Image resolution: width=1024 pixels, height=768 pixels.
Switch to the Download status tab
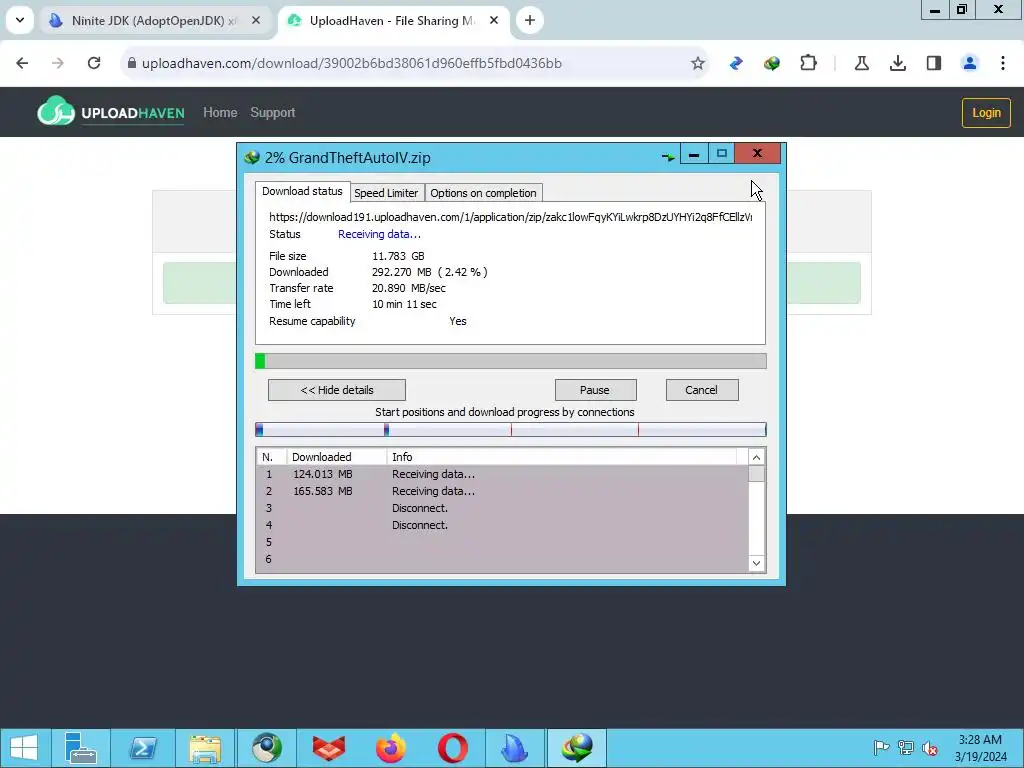pyautogui.click(x=302, y=191)
